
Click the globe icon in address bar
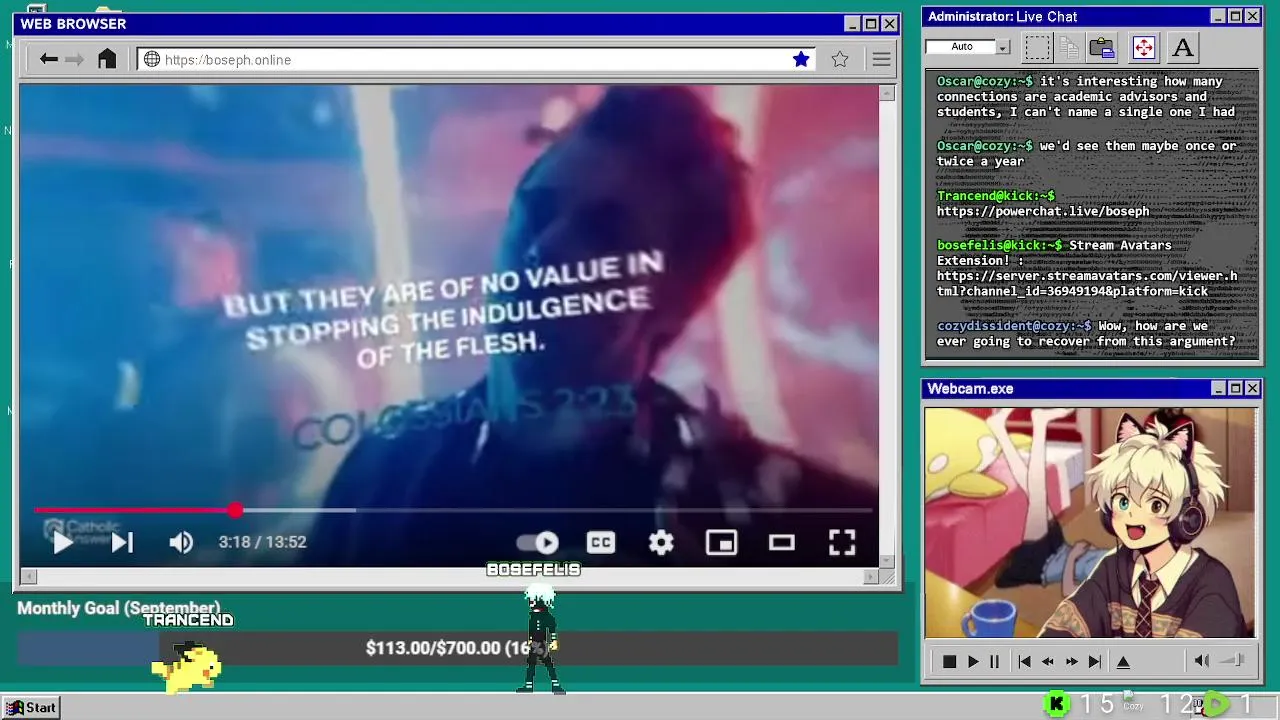[152, 59]
